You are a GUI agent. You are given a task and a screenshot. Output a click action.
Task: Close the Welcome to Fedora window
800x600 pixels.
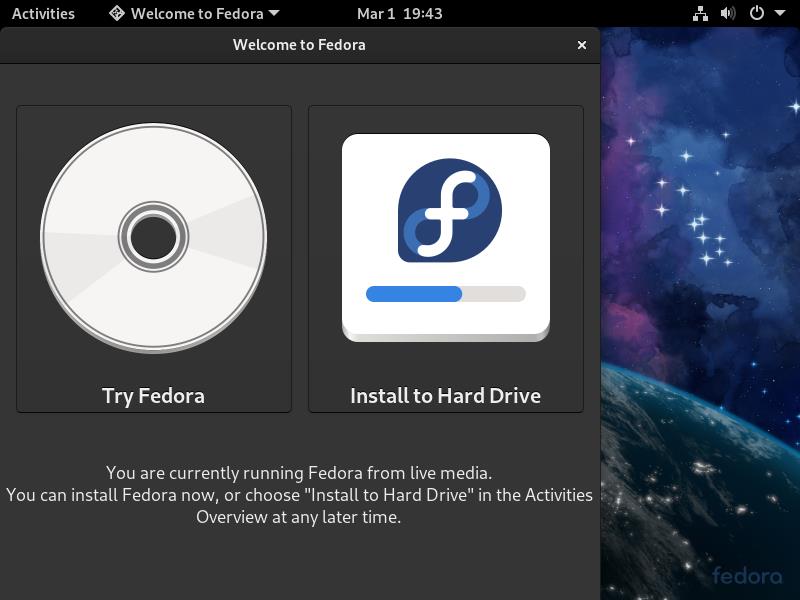(582, 45)
